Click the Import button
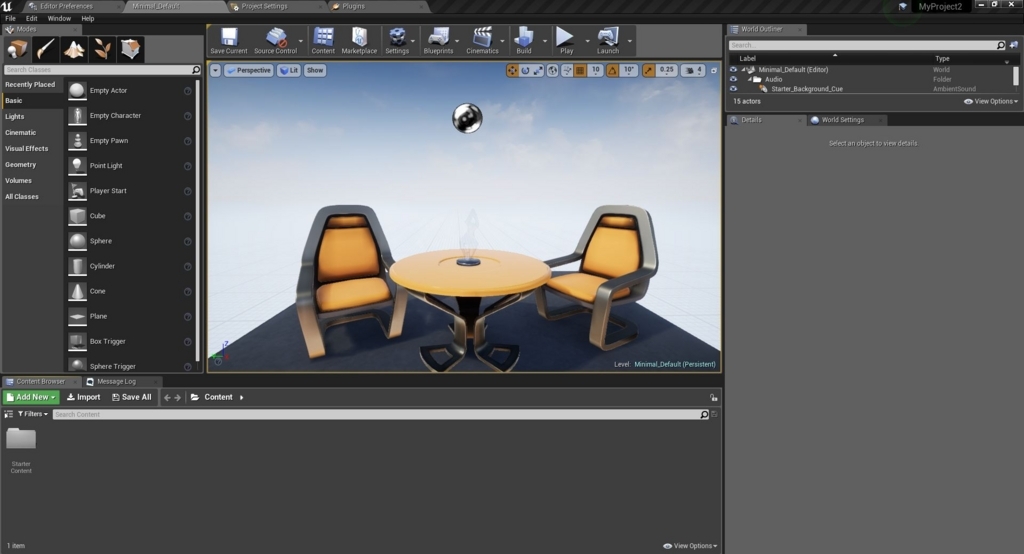Image resolution: width=1024 pixels, height=554 pixels. [84, 397]
